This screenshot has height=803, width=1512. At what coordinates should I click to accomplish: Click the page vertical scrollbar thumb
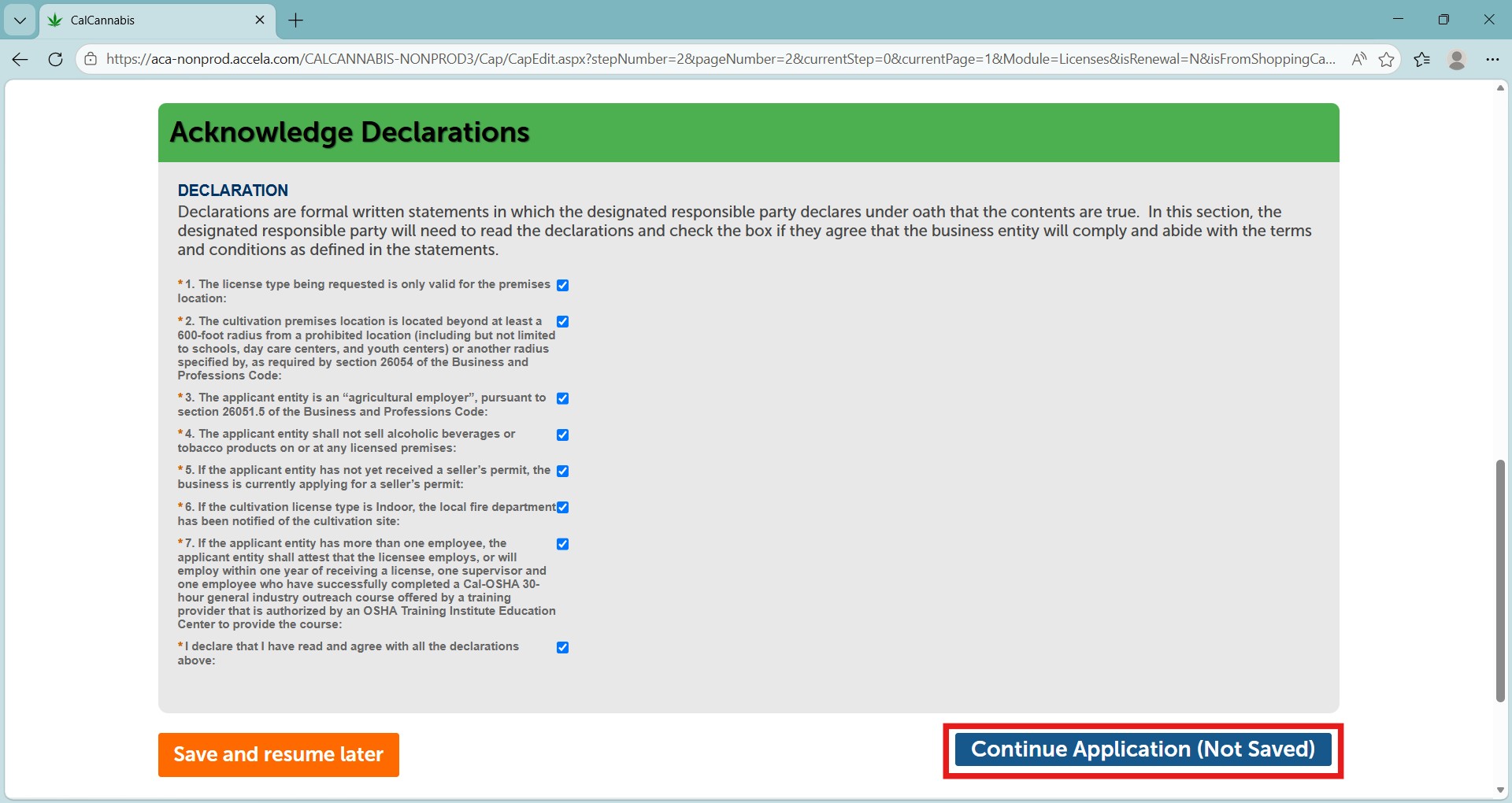tap(1500, 581)
